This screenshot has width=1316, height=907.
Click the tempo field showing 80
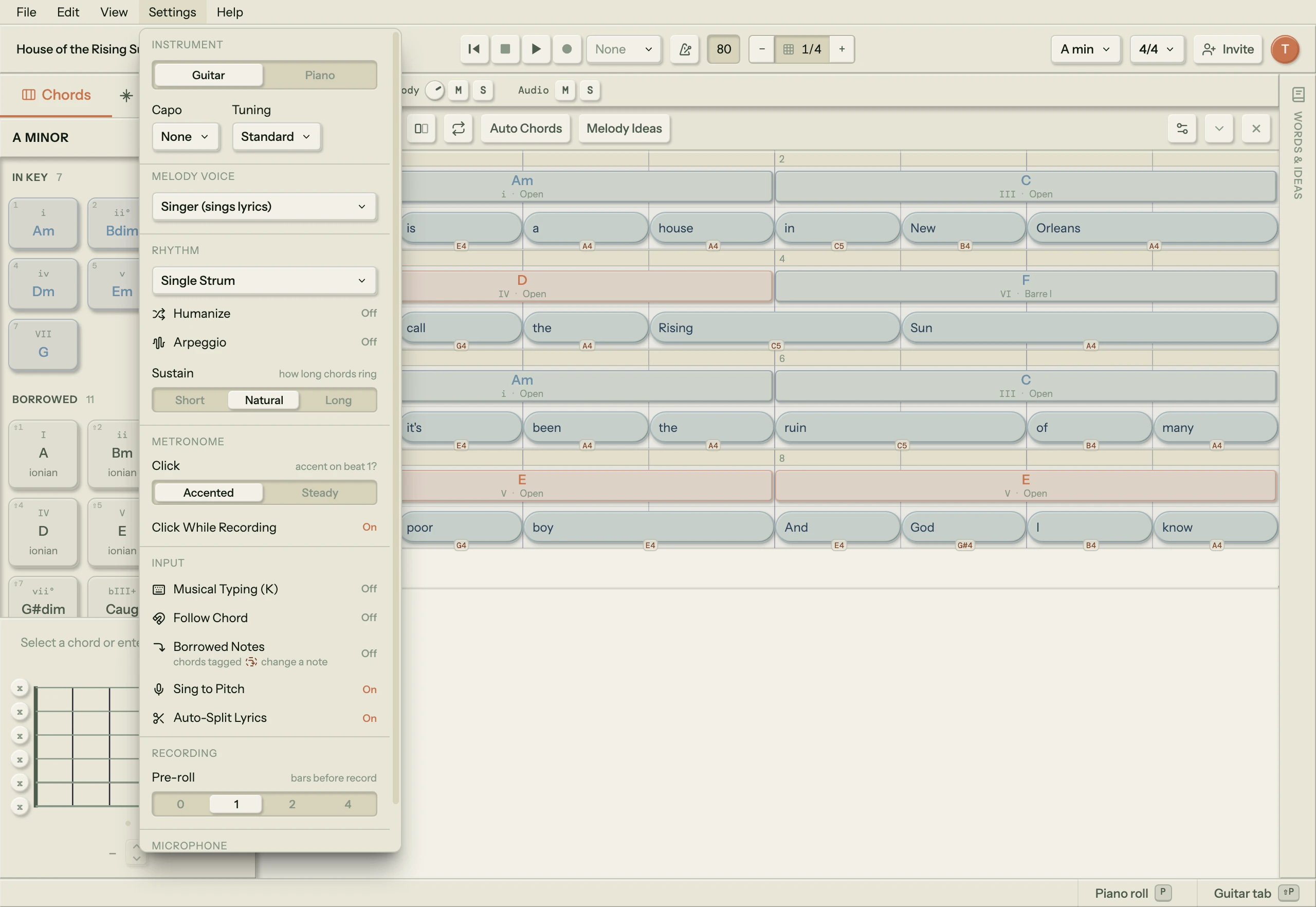click(x=723, y=49)
